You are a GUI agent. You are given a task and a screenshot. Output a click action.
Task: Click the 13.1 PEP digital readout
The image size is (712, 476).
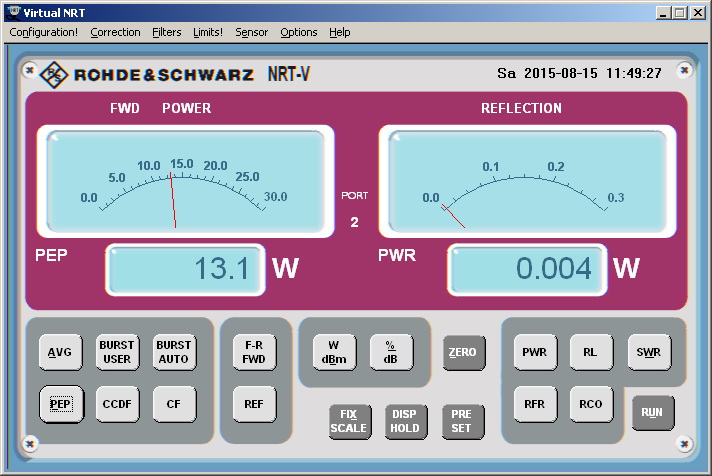click(185, 270)
